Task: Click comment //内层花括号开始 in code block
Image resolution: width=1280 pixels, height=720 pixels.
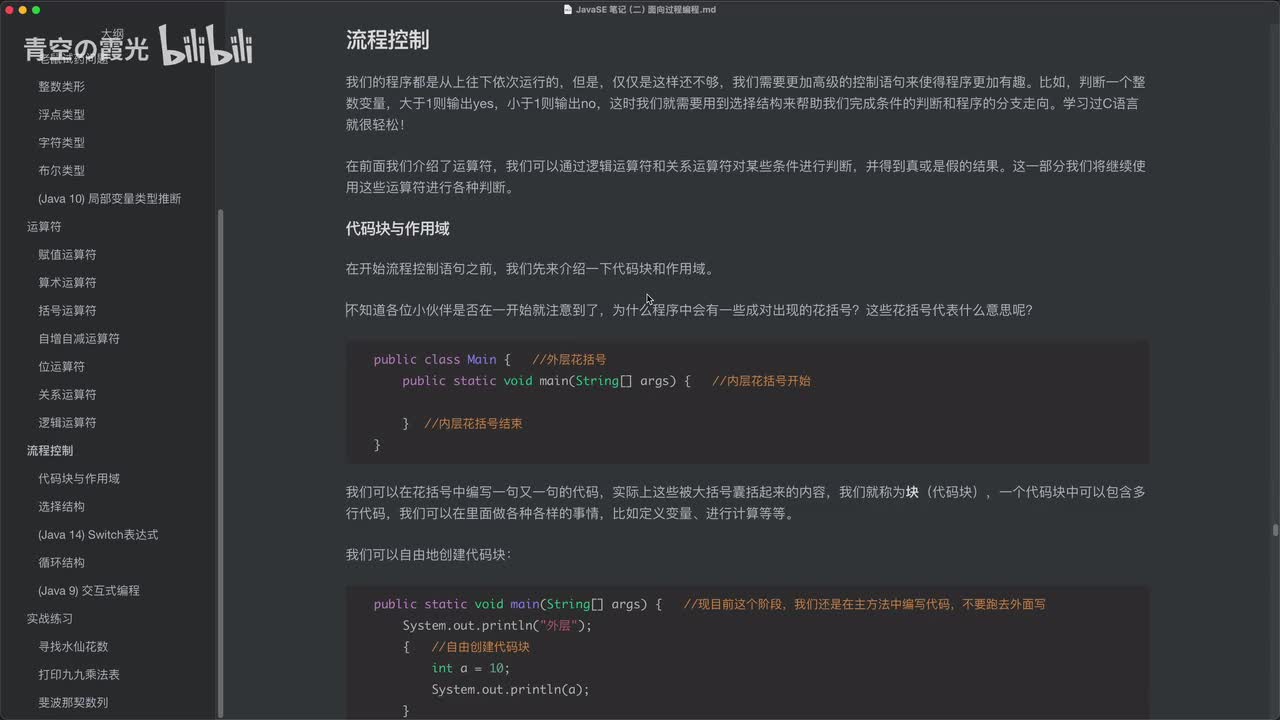Action: point(761,381)
